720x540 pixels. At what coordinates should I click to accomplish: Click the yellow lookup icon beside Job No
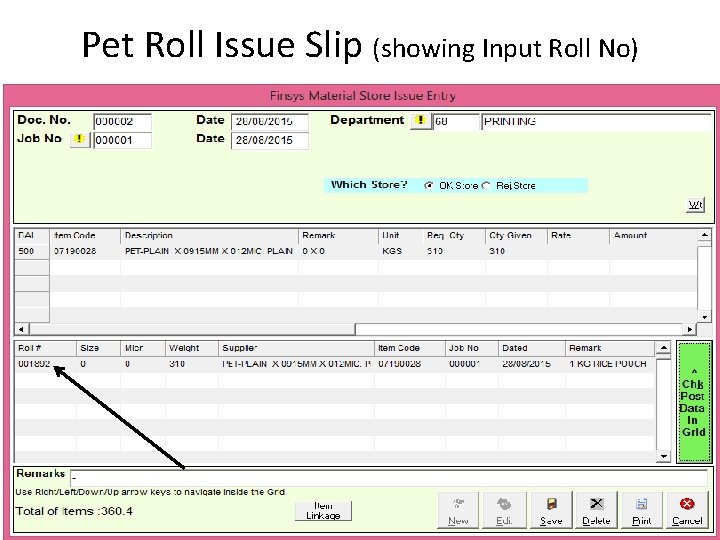point(79,140)
